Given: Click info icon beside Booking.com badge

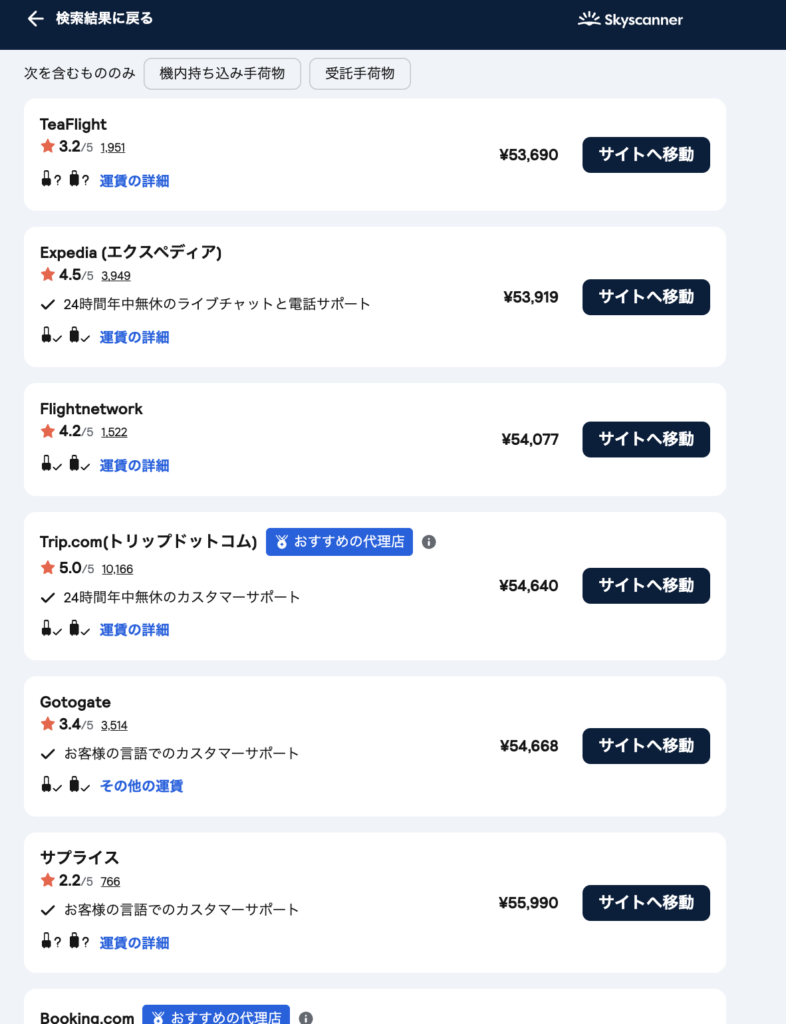Looking at the screenshot, I should click(x=306, y=1017).
